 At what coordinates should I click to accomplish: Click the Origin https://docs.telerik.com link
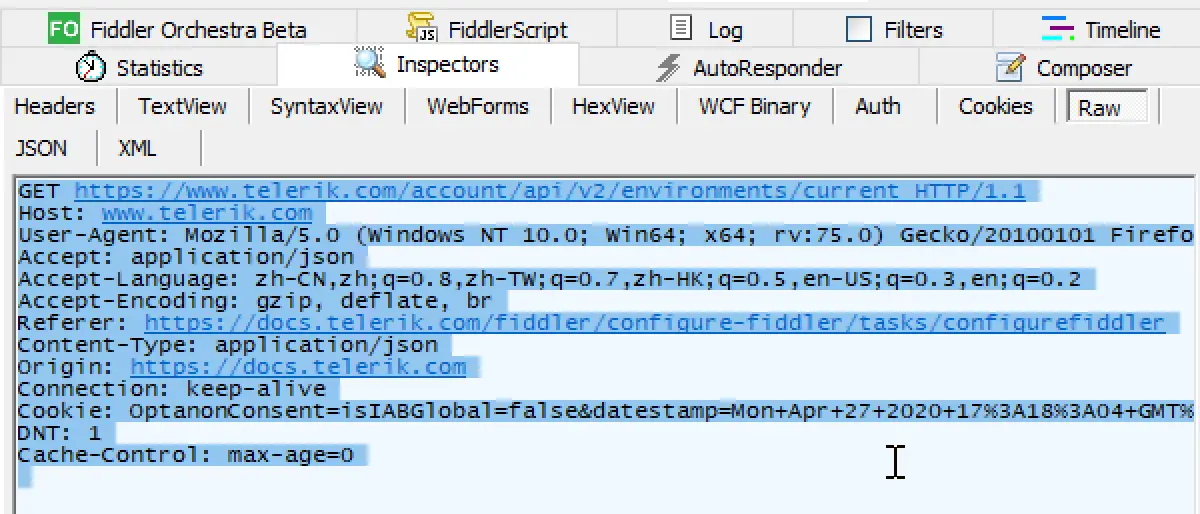(298, 367)
